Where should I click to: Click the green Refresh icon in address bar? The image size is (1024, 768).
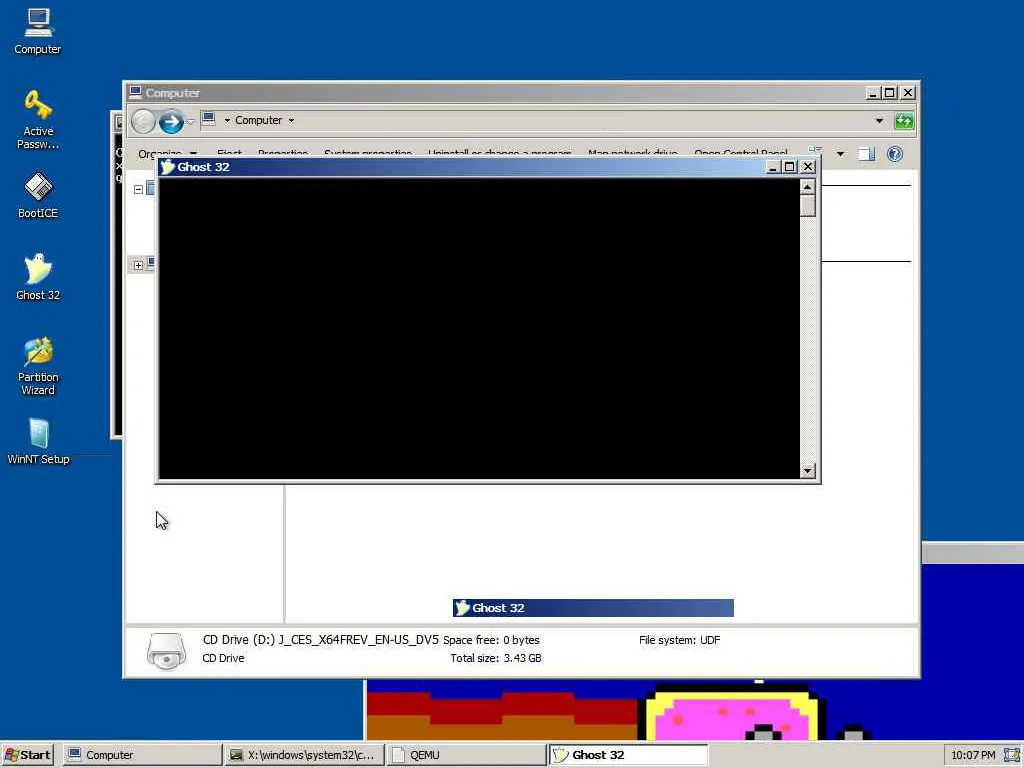tap(904, 121)
